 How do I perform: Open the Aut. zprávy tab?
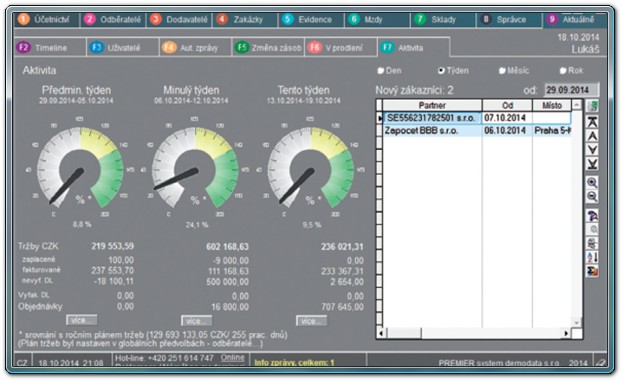pos(196,48)
